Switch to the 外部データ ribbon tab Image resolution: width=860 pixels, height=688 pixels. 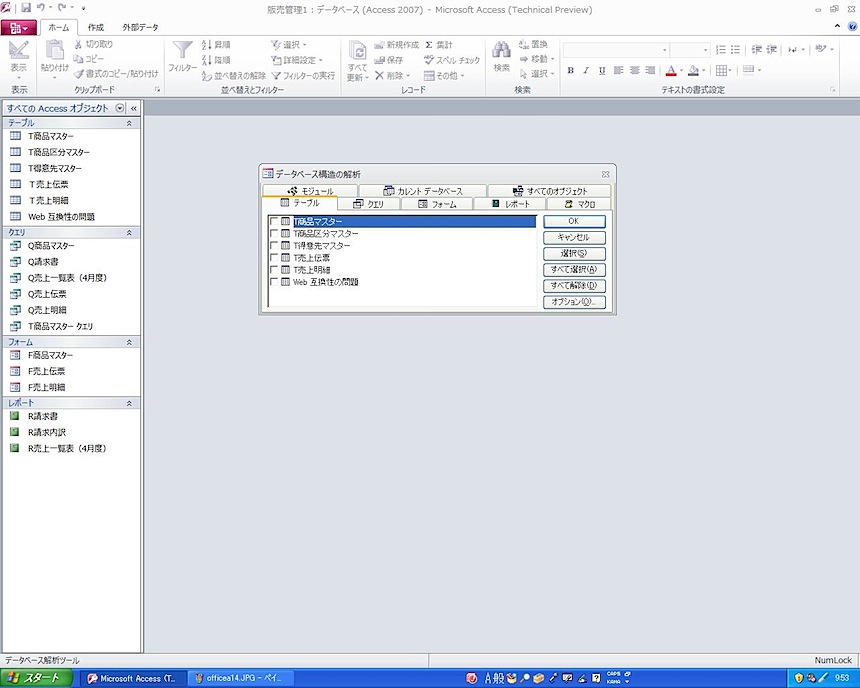tap(140, 27)
